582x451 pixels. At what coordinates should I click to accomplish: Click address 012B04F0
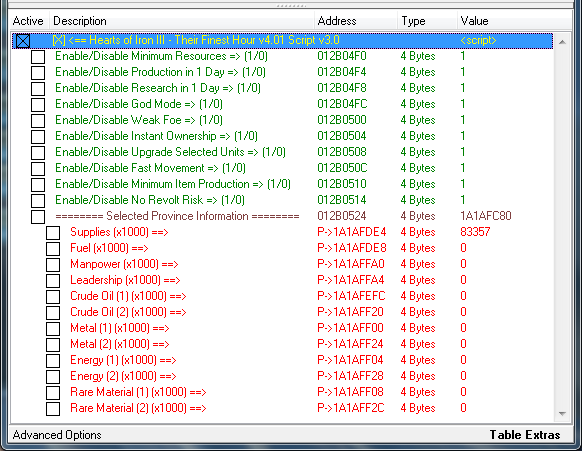coord(342,56)
